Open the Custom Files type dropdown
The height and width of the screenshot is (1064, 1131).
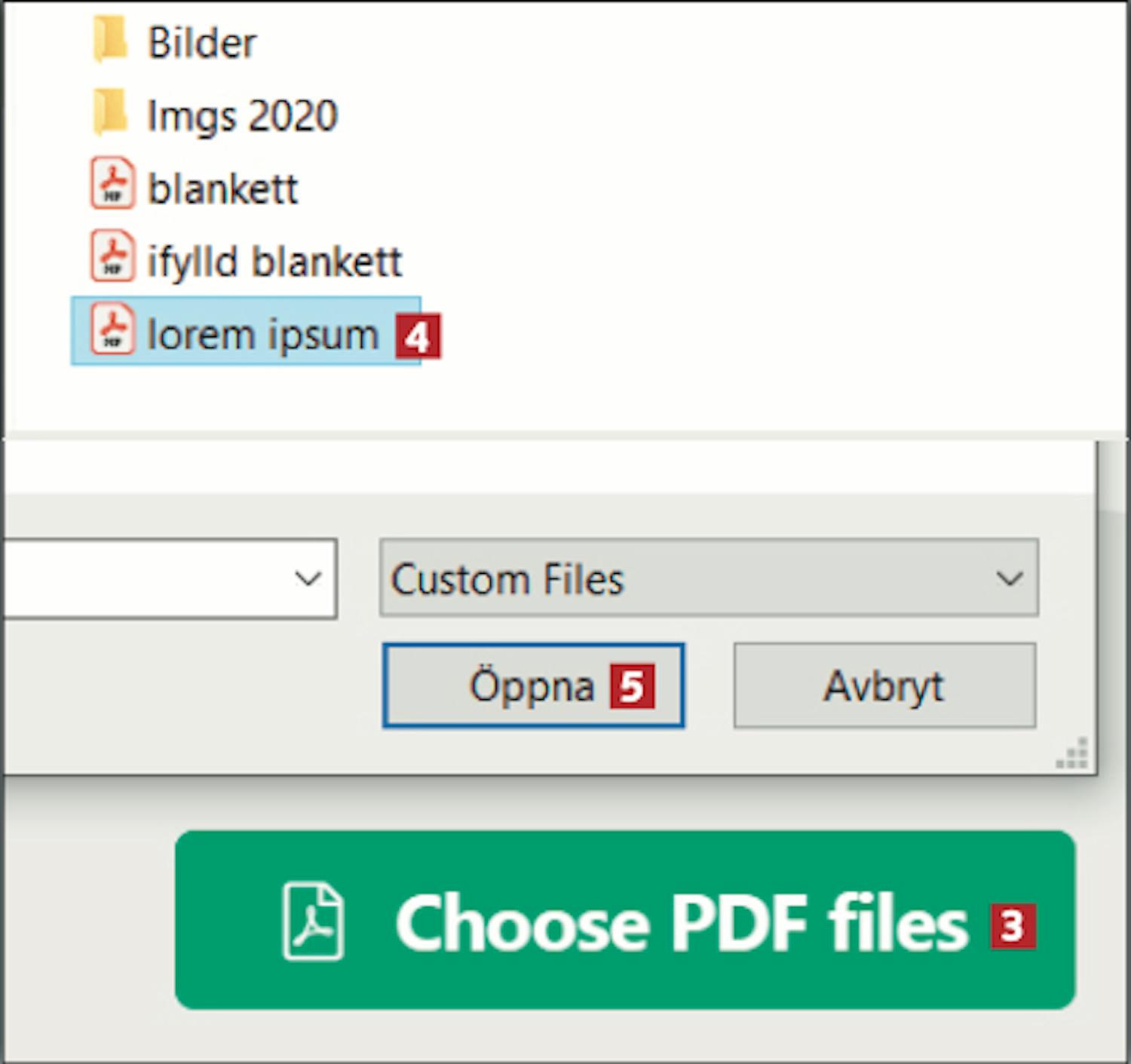tap(708, 578)
